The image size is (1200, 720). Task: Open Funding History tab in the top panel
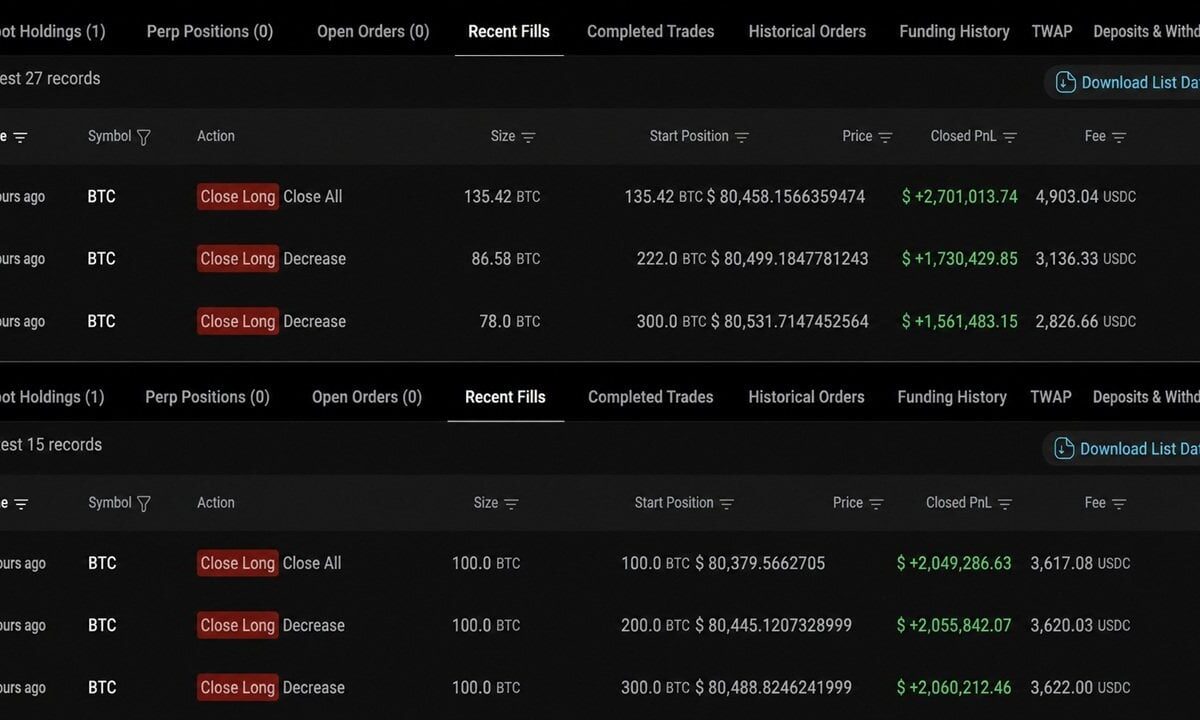[954, 31]
